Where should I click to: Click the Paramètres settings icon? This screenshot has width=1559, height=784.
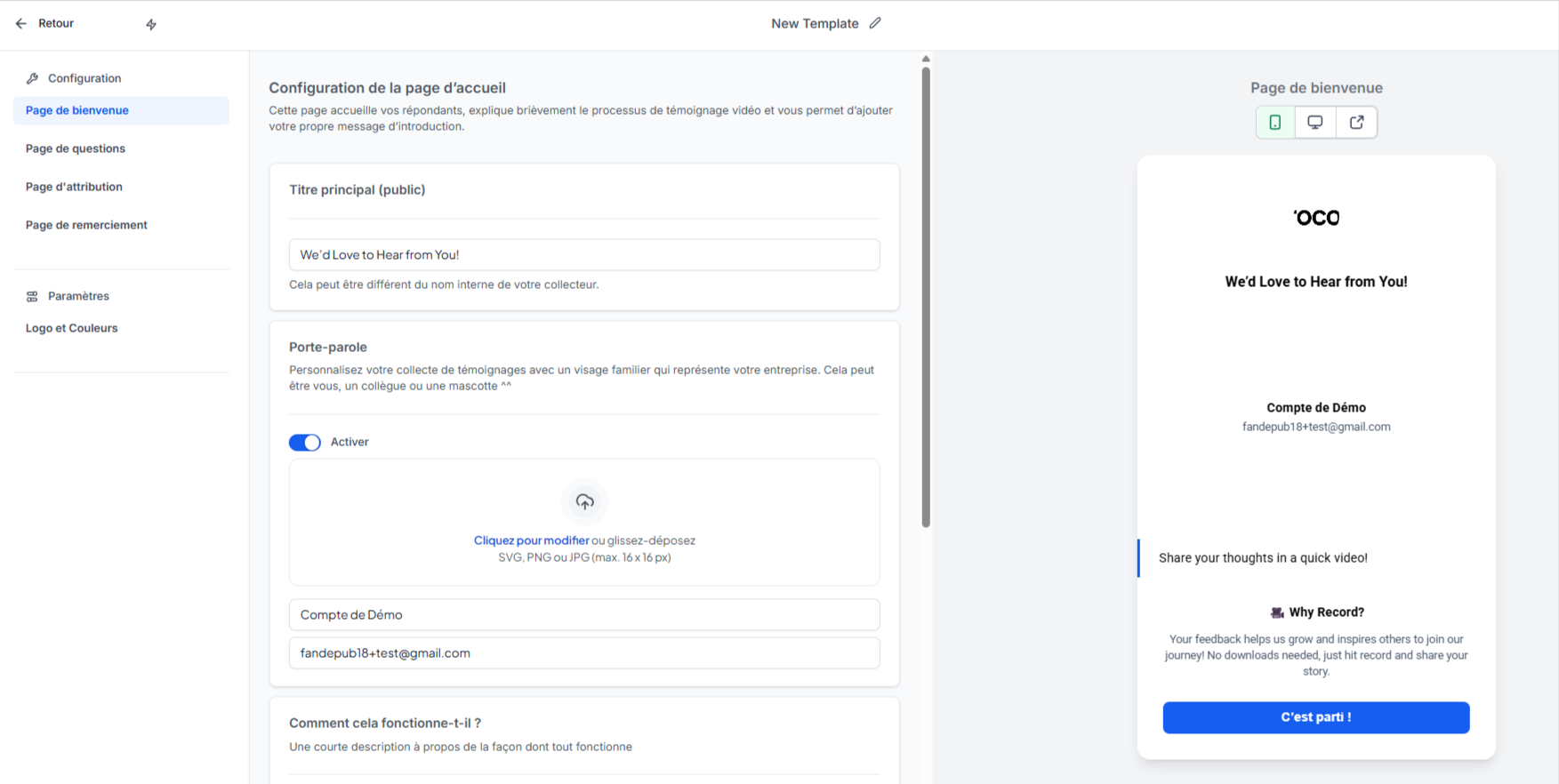click(x=32, y=296)
